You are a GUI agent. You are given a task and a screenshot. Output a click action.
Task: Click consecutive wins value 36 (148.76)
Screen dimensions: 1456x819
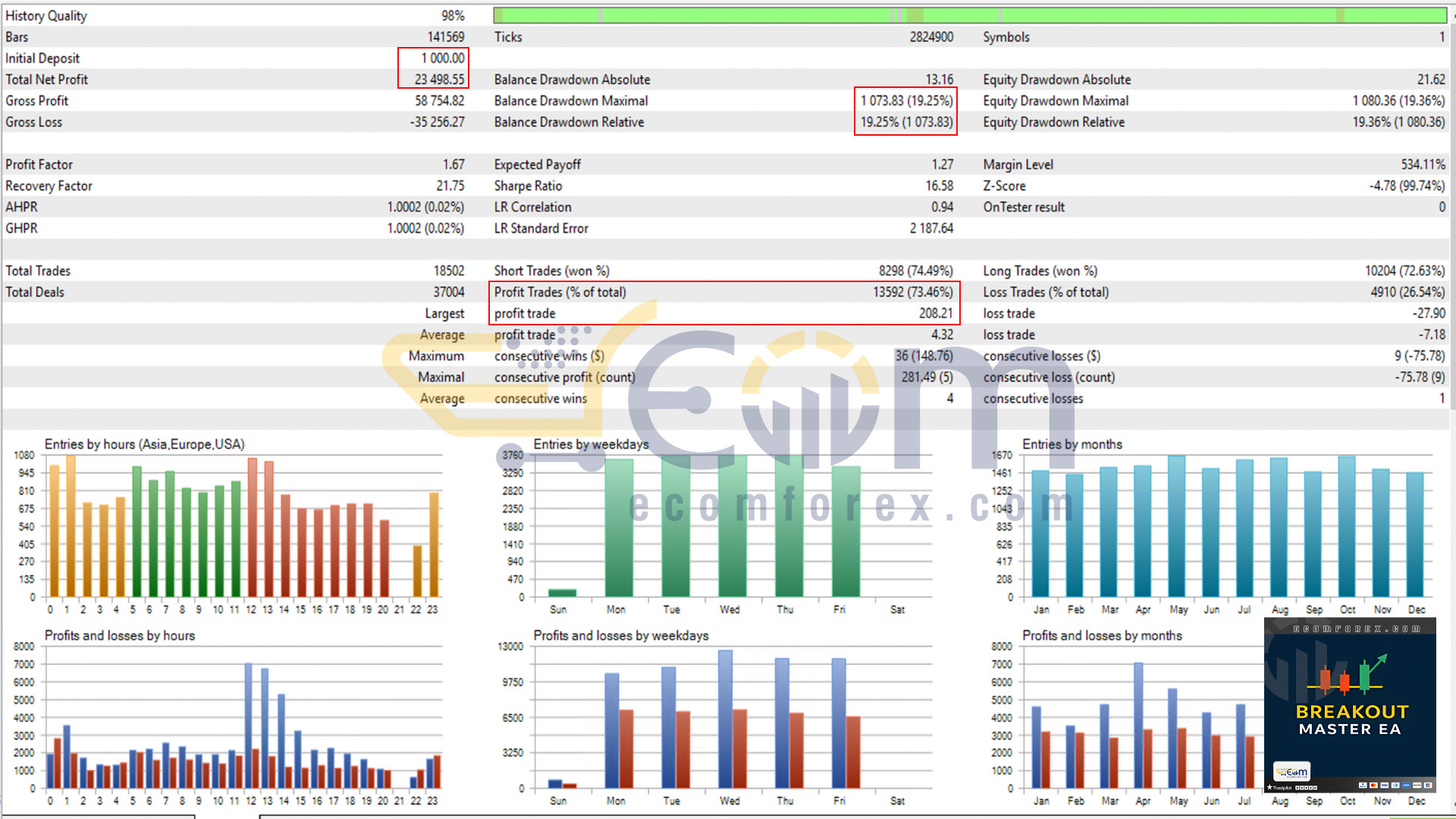click(x=924, y=356)
